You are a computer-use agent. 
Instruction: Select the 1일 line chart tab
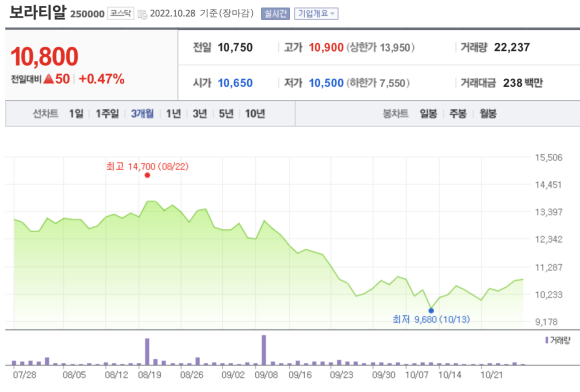[76, 114]
